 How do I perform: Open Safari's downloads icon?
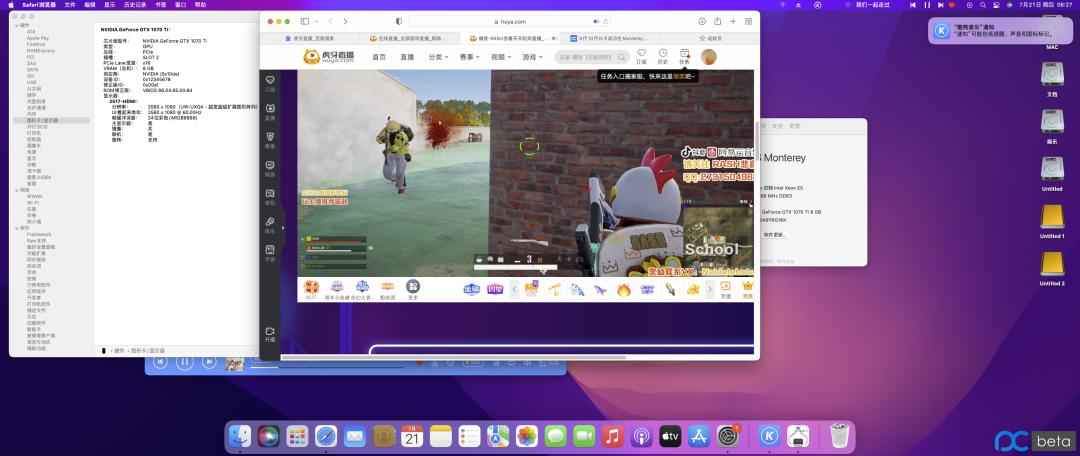click(x=702, y=21)
